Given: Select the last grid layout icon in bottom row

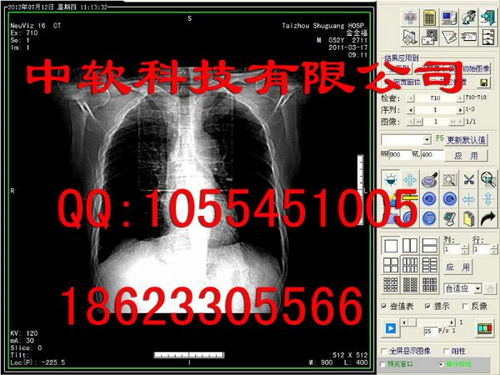Looking at the screenshot, I should [429, 285].
